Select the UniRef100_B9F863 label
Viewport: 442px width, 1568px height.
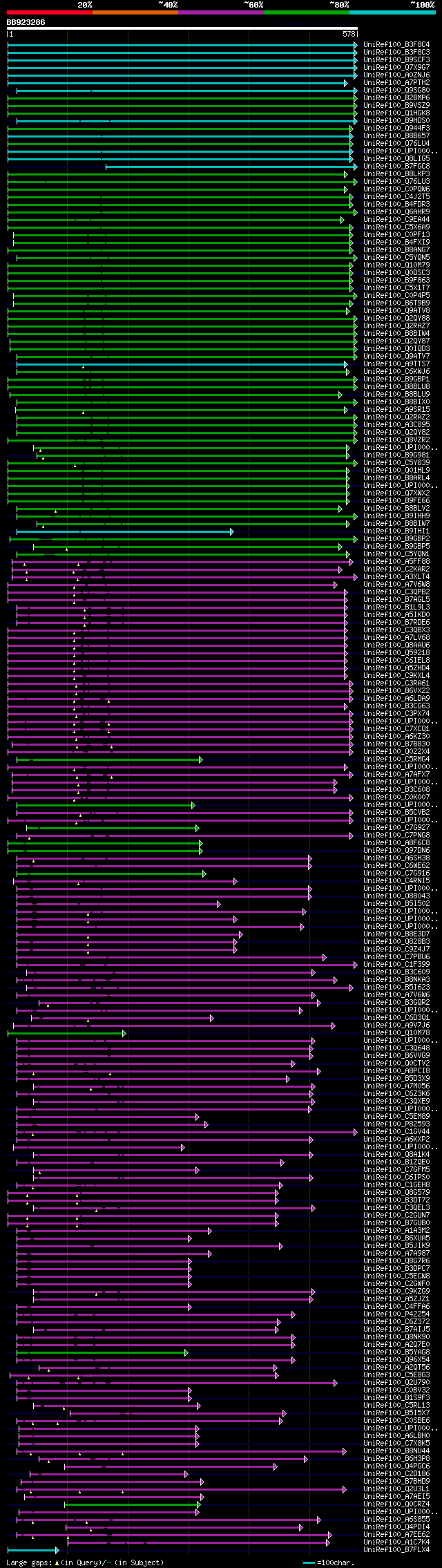pyautogui.click(x=396, y=280)
